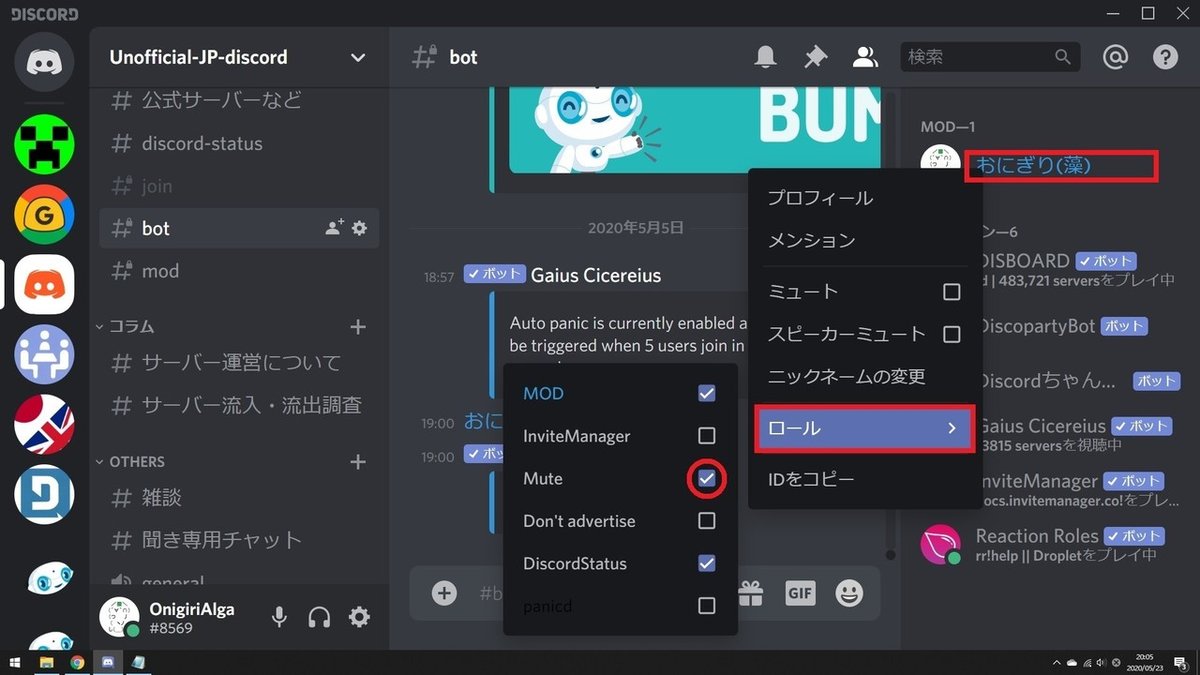Open the emoji picker
This screenshot has width=1200, height=675.
pyautogui.click(x=849, y=593)
